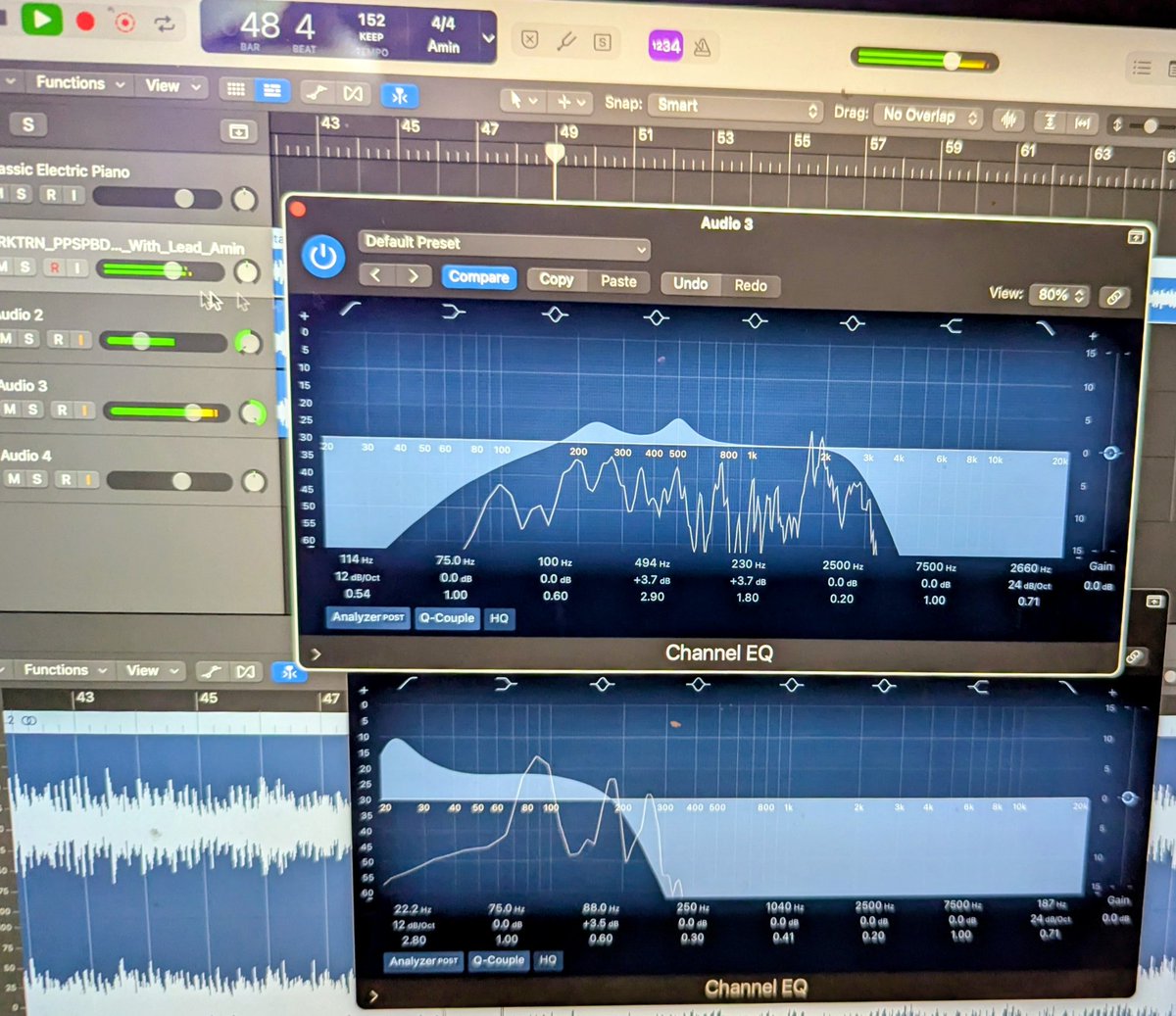
Task: Mute the Audio 2 track
Action: (6, 339)
